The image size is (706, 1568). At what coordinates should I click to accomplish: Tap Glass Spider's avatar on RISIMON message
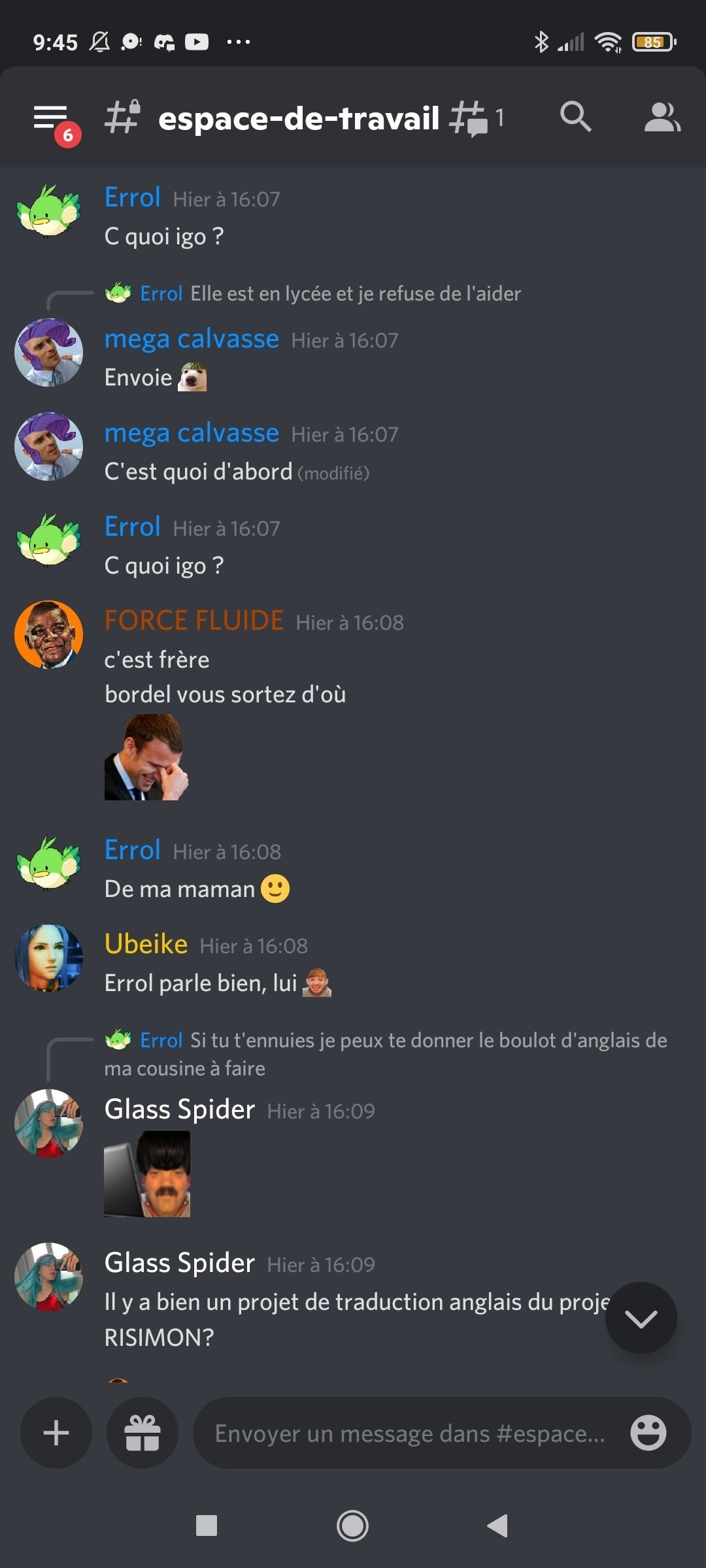(x=49, y=1277)
